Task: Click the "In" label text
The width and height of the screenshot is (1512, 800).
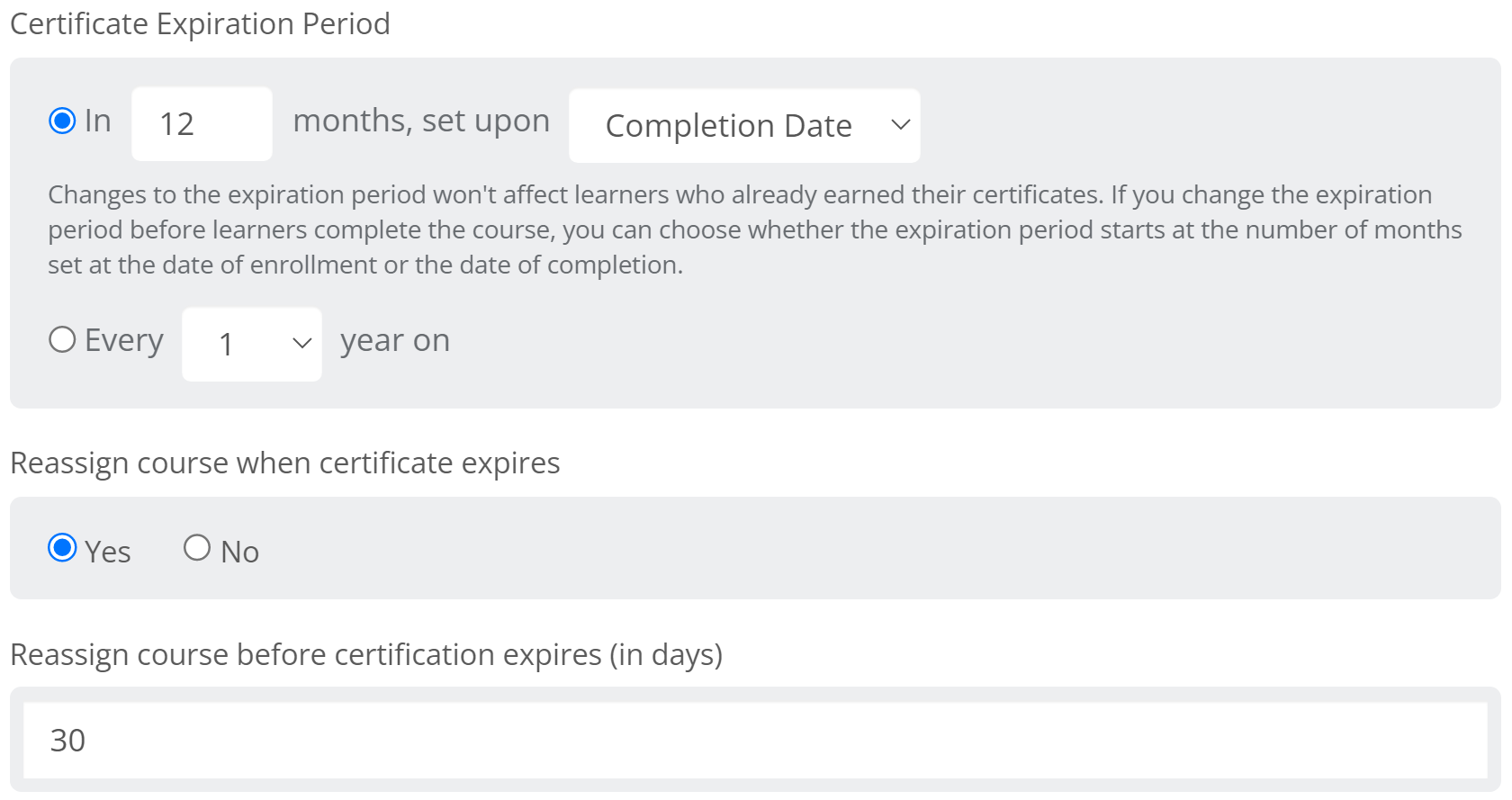Action: [x=98, y=121]
